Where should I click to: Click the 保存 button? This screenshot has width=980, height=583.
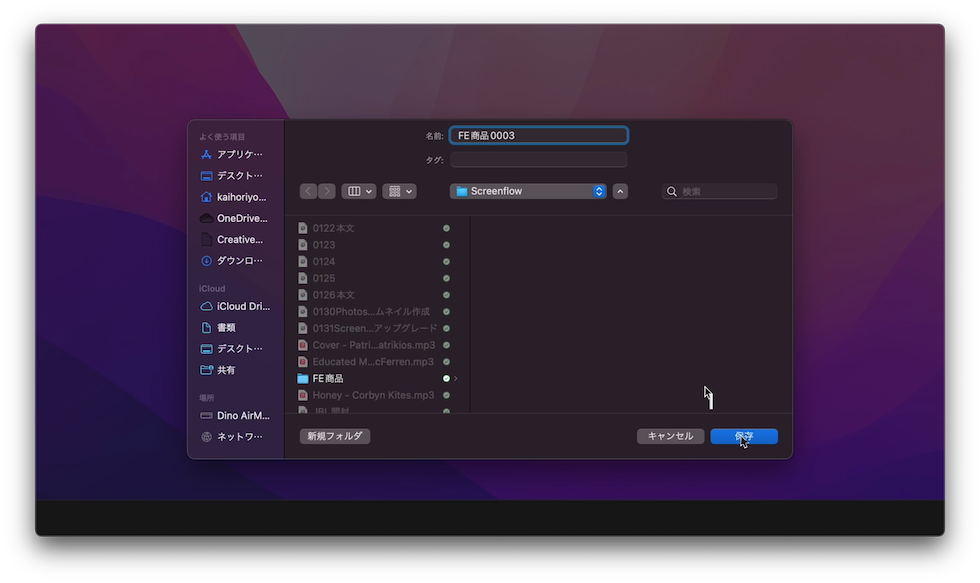click(x=743, y=436)
